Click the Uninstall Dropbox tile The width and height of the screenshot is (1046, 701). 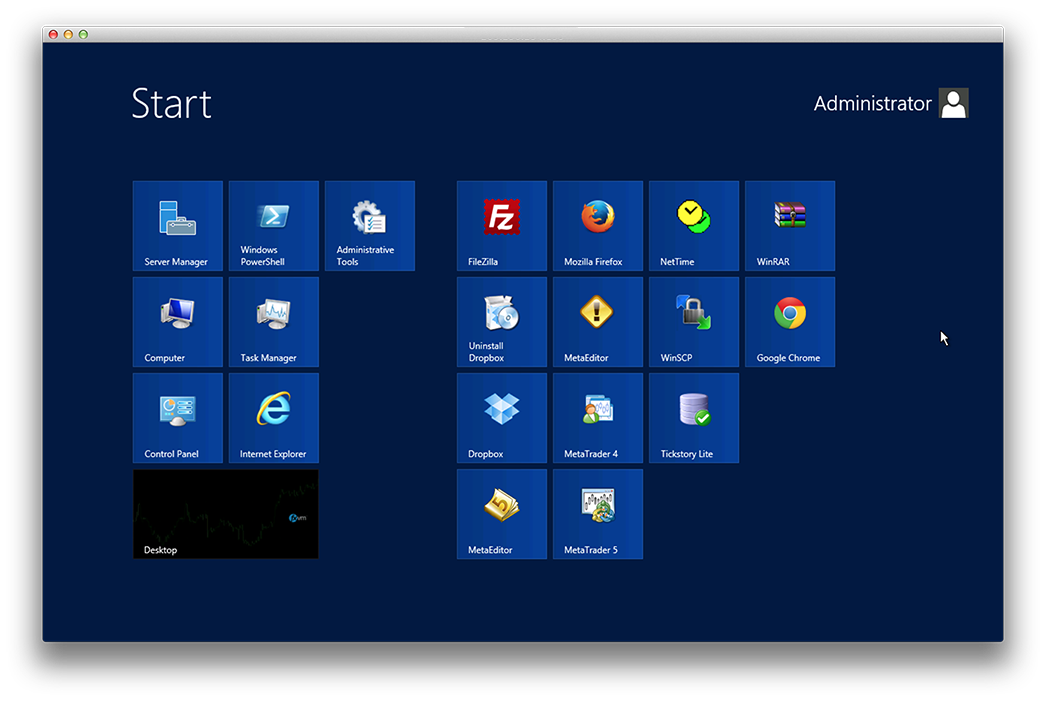(x=502, y=322)
